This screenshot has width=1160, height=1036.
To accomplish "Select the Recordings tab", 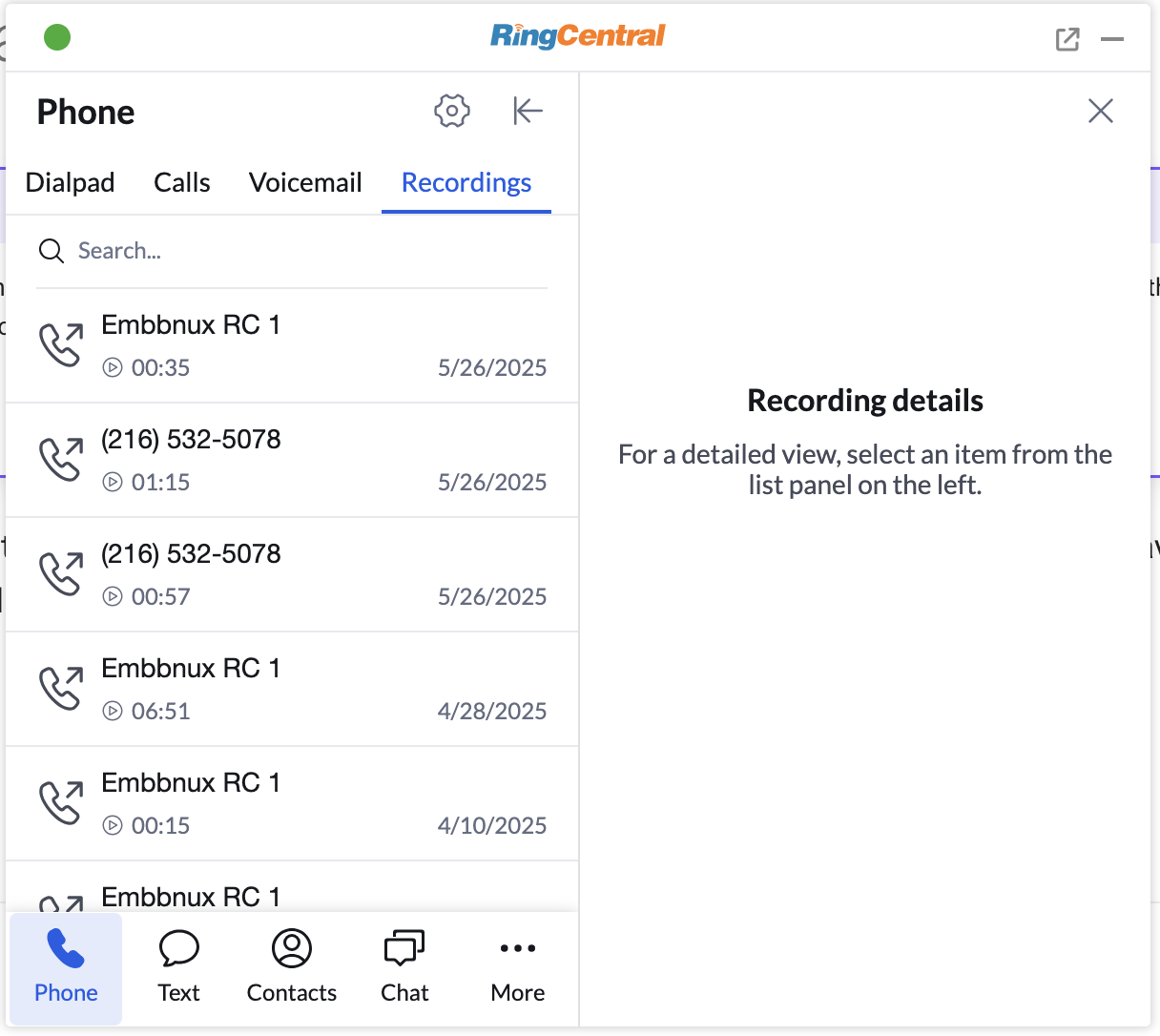I will [x=466, y=182].
